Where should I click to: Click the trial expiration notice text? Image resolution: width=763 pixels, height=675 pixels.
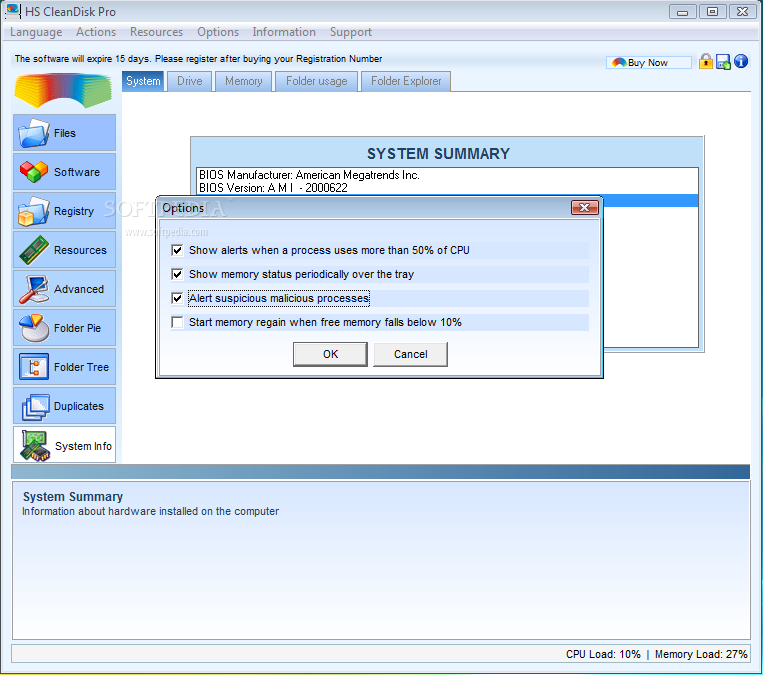click(198, 59)
